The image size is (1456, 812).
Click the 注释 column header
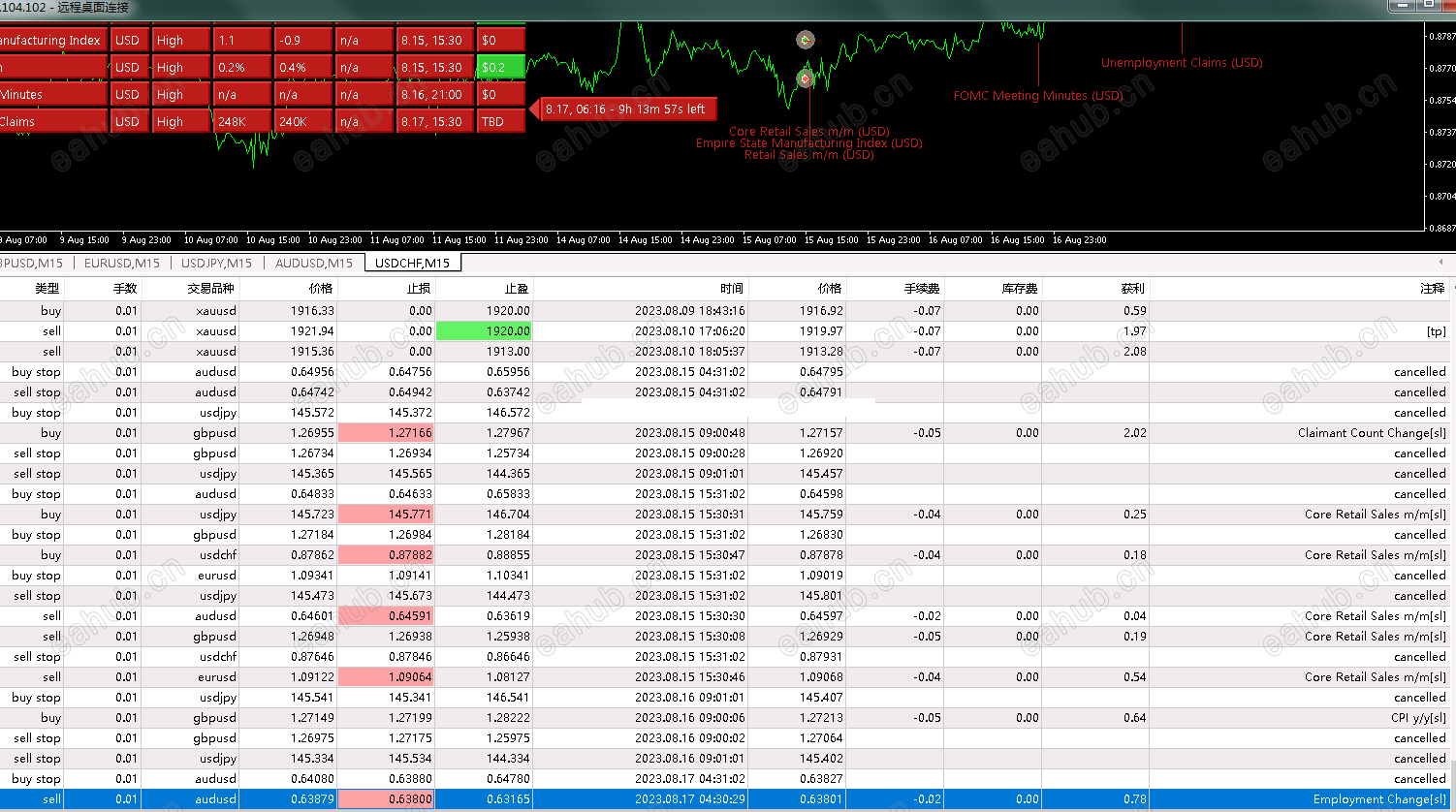tap(1433, 288)
